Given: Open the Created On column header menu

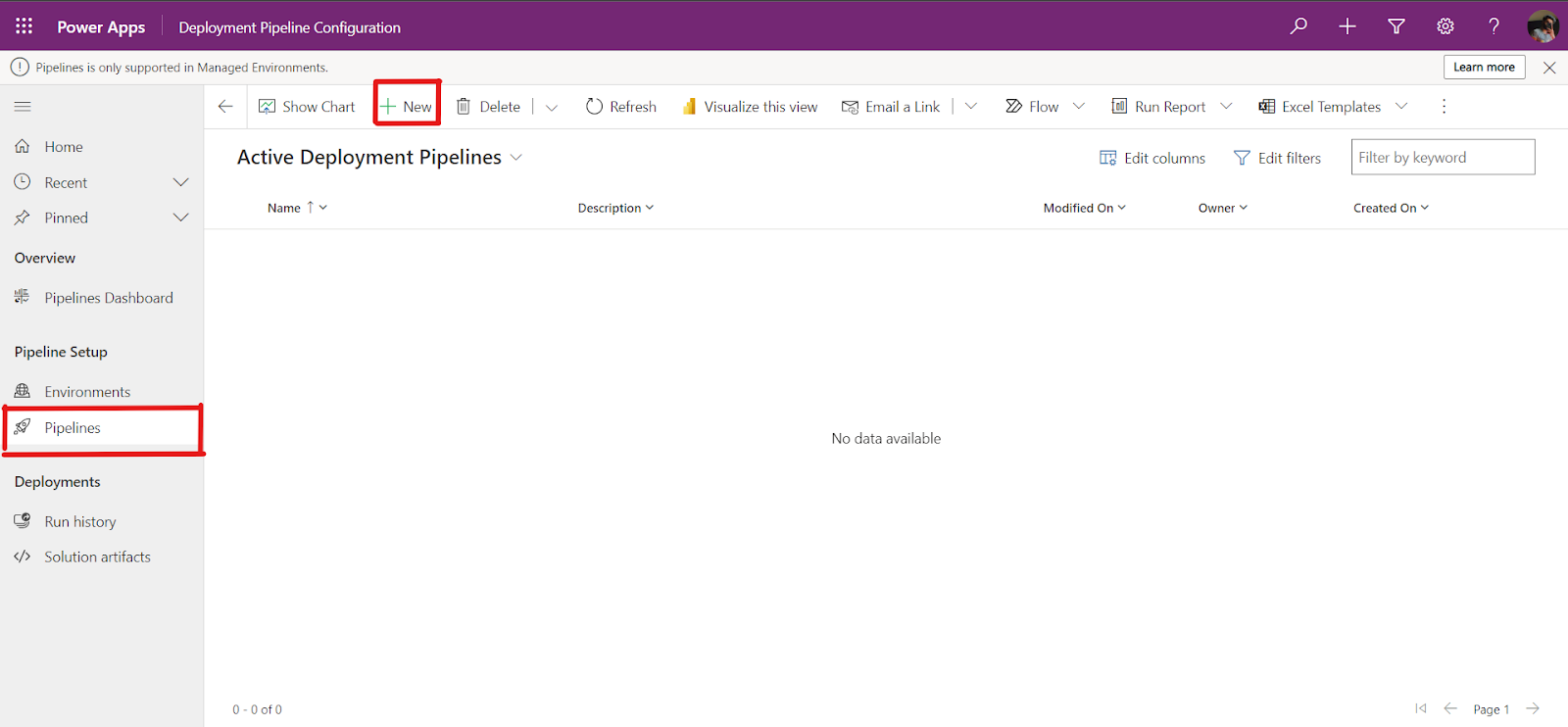Looking at the screenshot, I should [x=1391, y=208].
